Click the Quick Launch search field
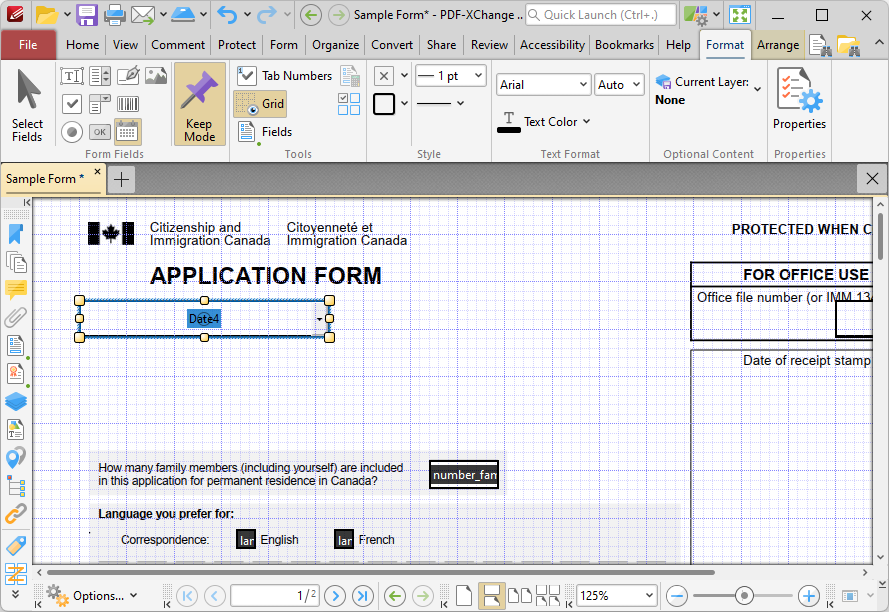 tap(601, 15)
